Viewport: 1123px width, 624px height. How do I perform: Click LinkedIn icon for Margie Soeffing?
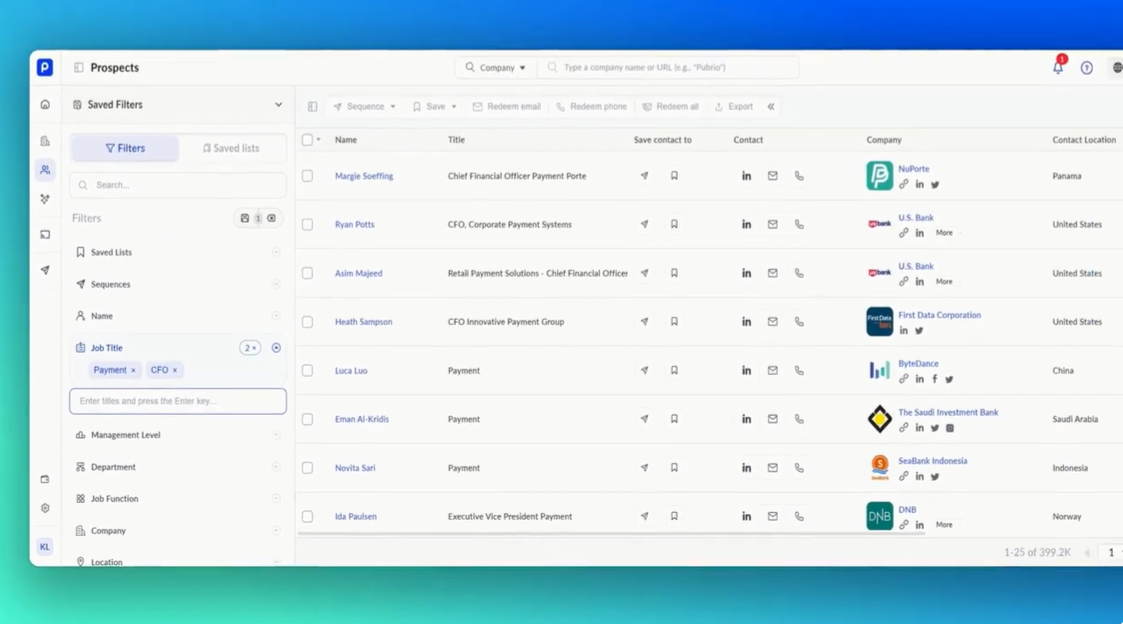coord(746,176)
